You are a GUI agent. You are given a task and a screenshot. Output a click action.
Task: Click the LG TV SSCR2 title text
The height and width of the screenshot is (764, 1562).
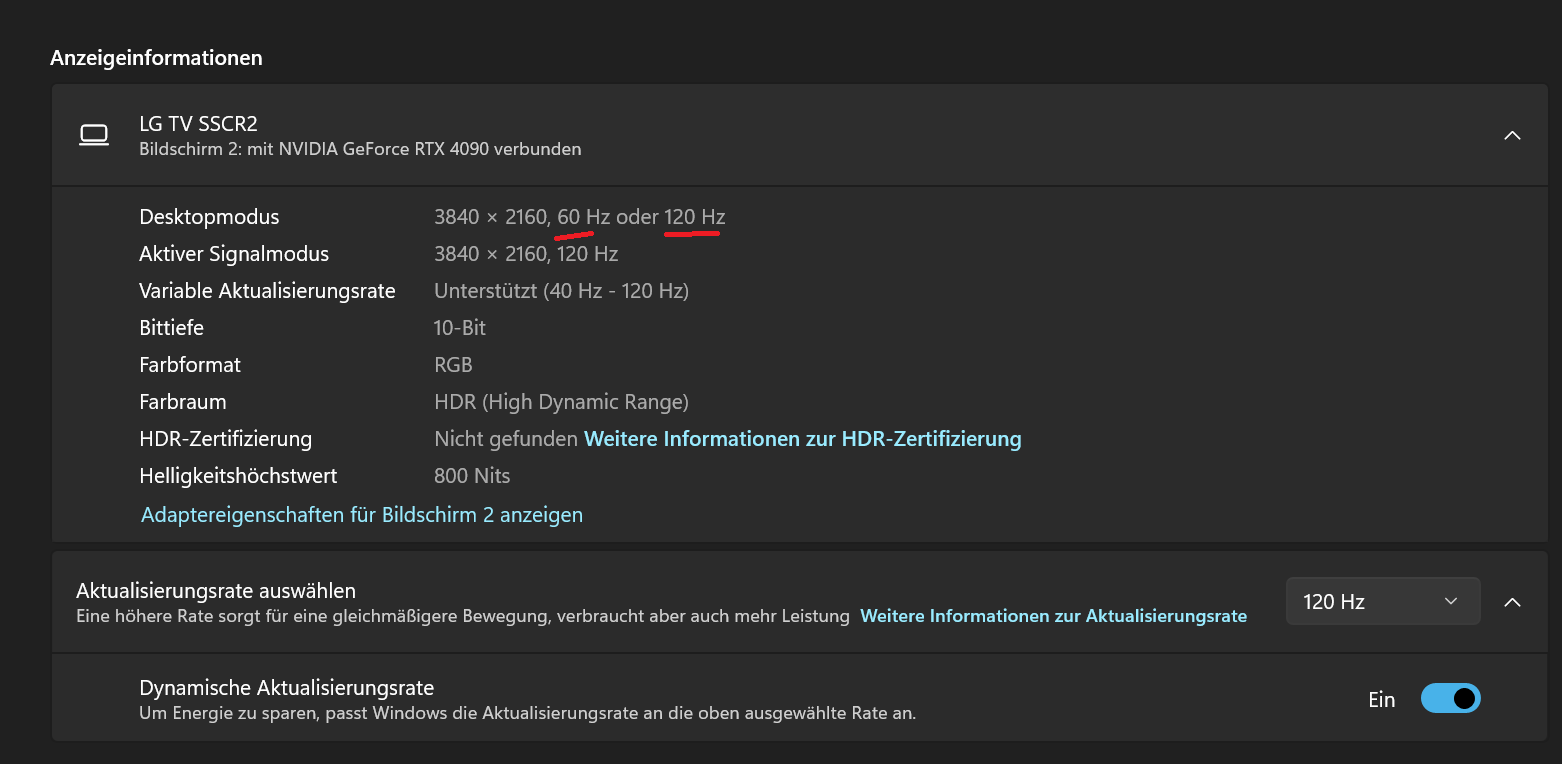[x=198, y=123]
